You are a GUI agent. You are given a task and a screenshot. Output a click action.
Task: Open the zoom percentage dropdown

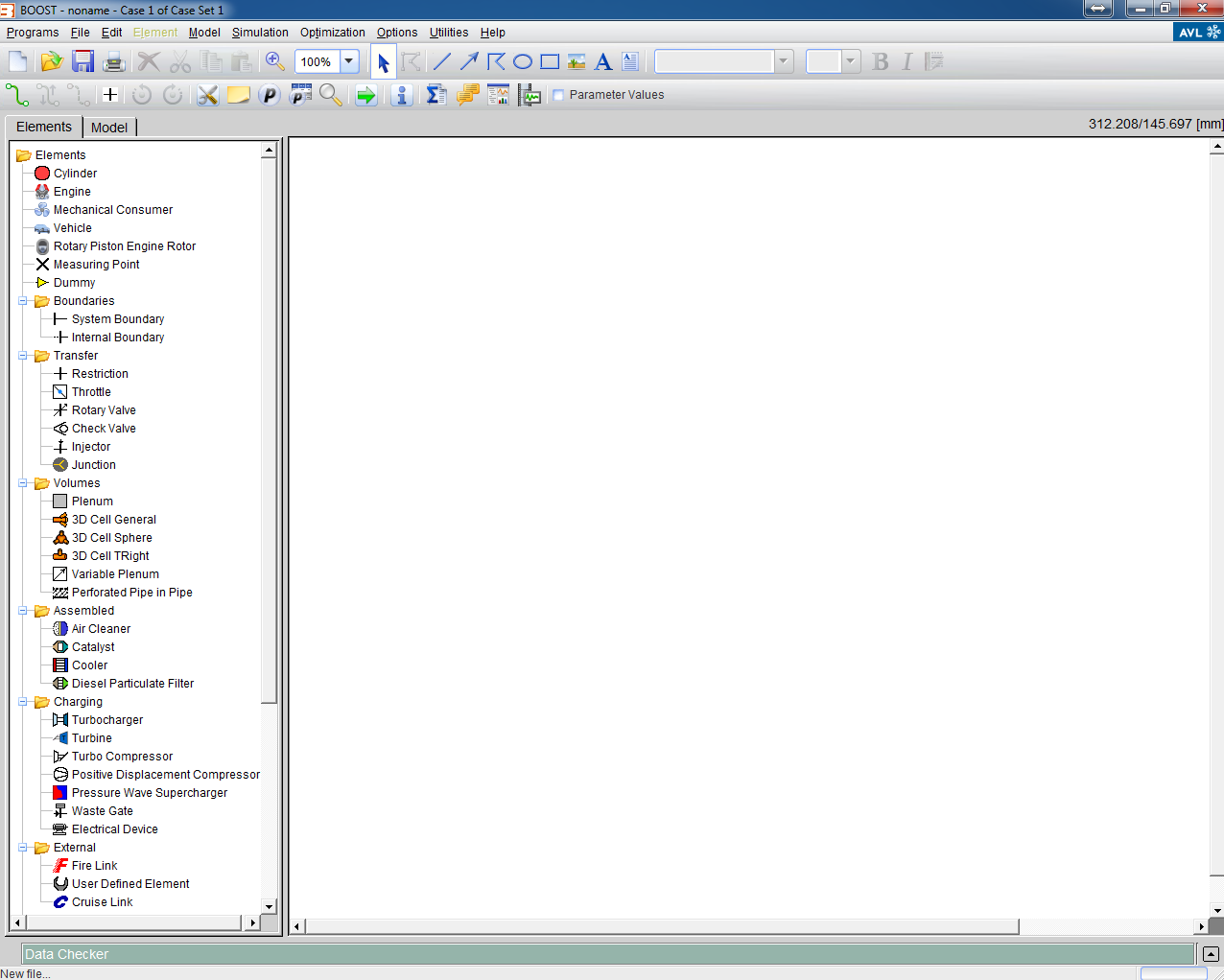[349, 62]
